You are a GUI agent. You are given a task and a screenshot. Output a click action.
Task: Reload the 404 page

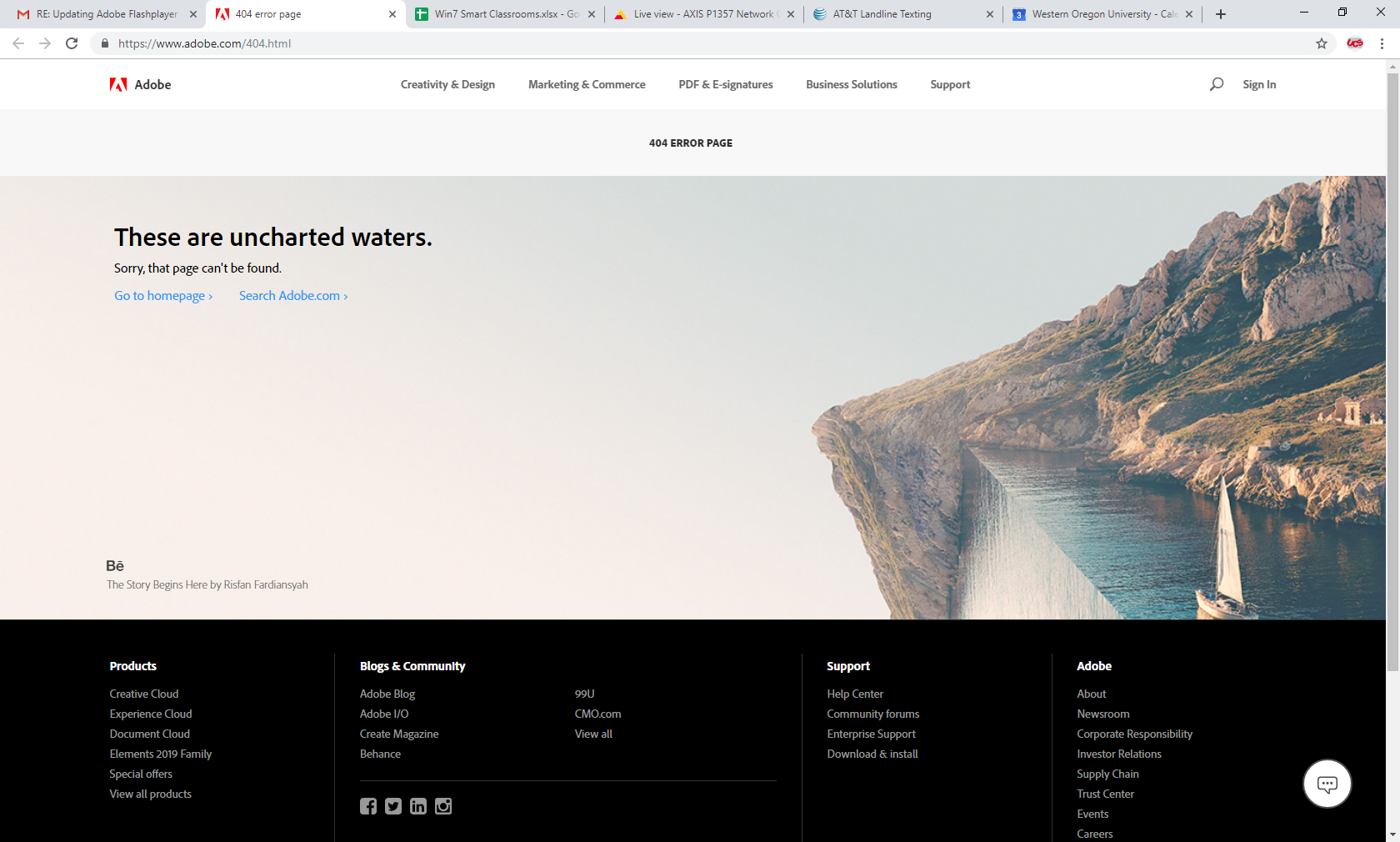[72, 43]
